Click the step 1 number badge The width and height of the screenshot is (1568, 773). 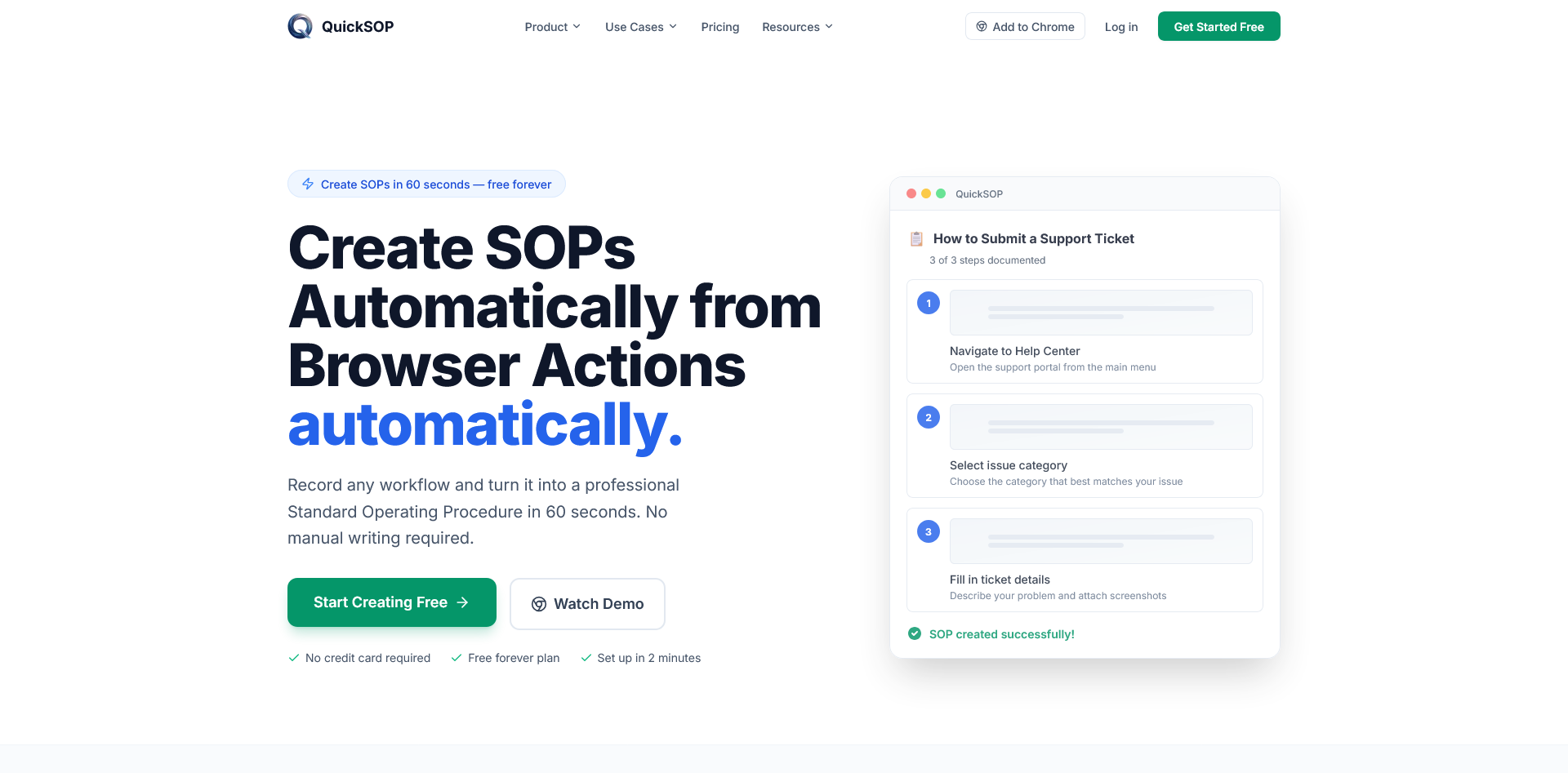pos(929,303)
